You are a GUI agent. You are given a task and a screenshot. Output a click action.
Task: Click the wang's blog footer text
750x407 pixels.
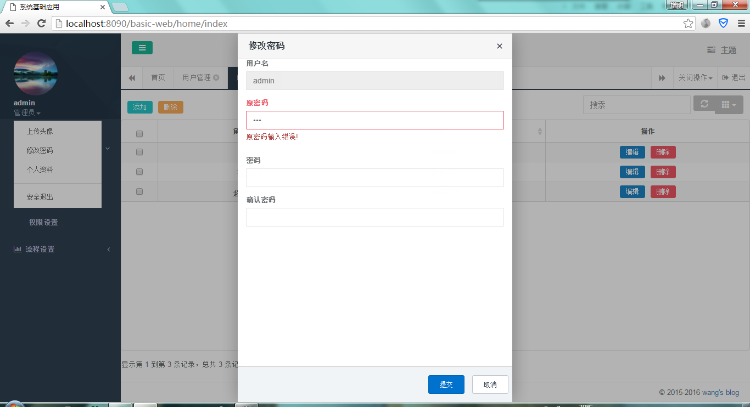(x=720, y=392)
